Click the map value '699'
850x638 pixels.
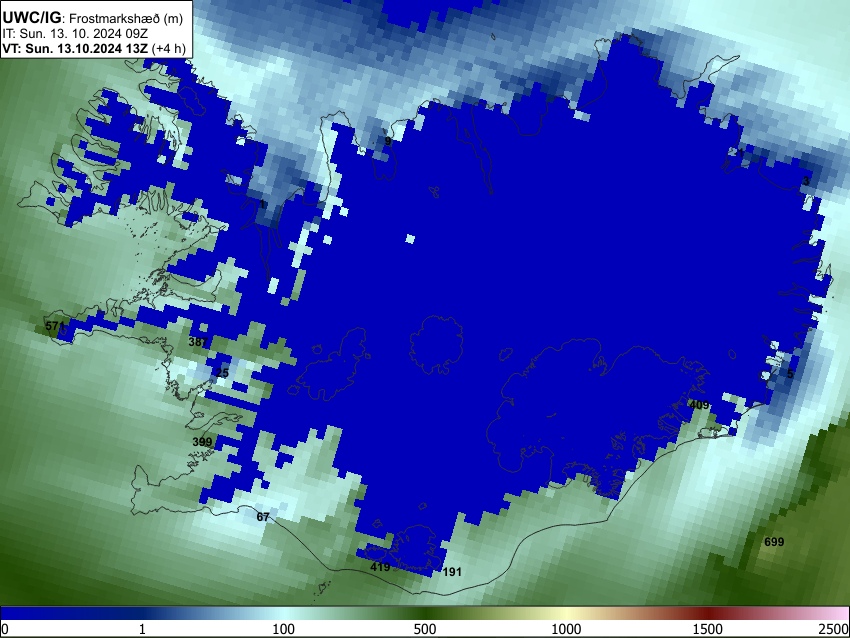(774, 542)
